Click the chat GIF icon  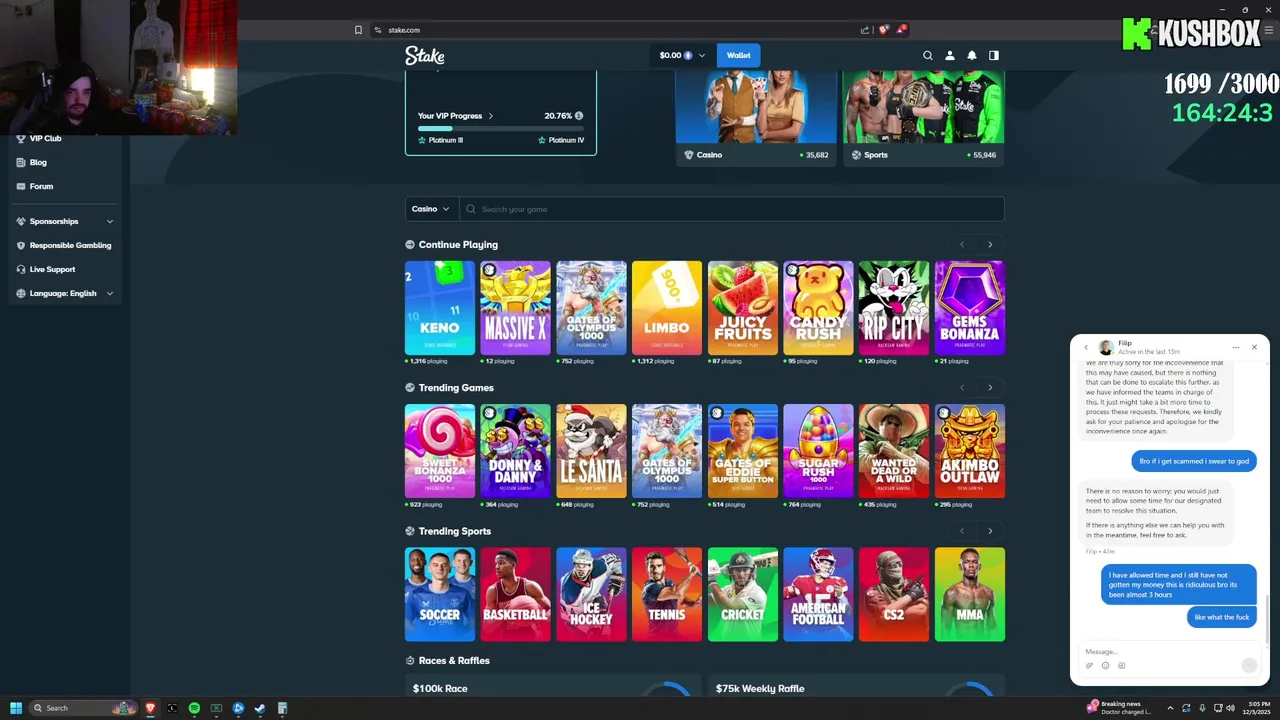click(x=1121, y=666)
